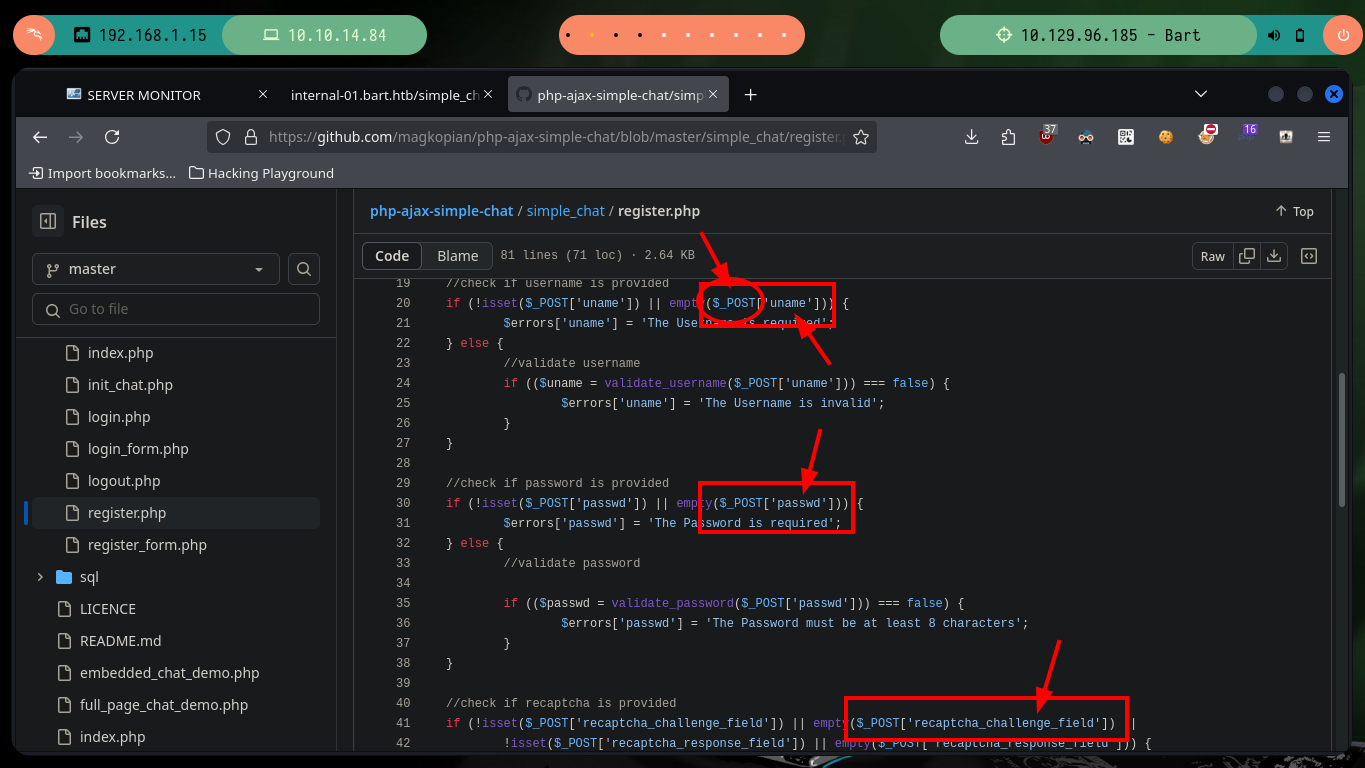
Task: Click the Raw button
Action: (1213, 256)
